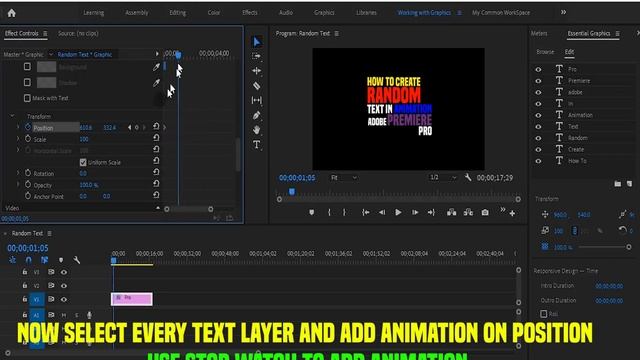Expand Scale property
Viewport: 640px width, 360px height.
pos(18,139)
